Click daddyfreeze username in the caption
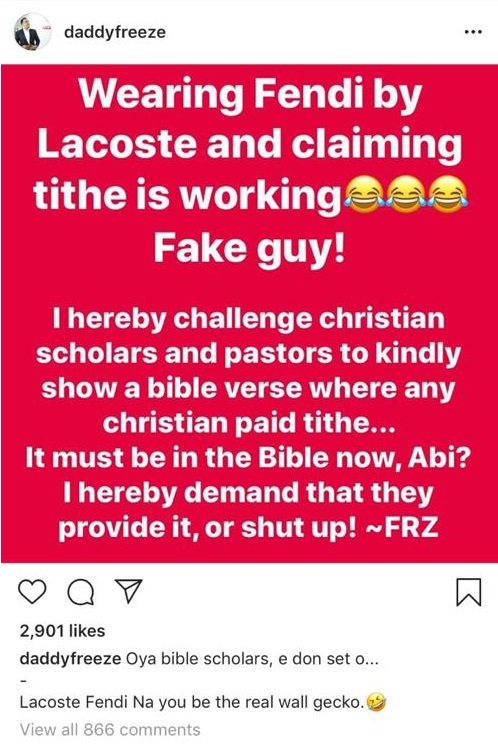This screenshot has height=746, width=498. [x=70, y=659]
